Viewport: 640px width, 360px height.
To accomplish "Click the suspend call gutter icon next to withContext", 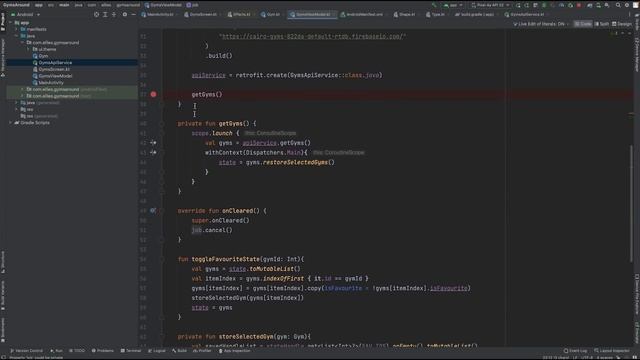I will coord(153,153).
